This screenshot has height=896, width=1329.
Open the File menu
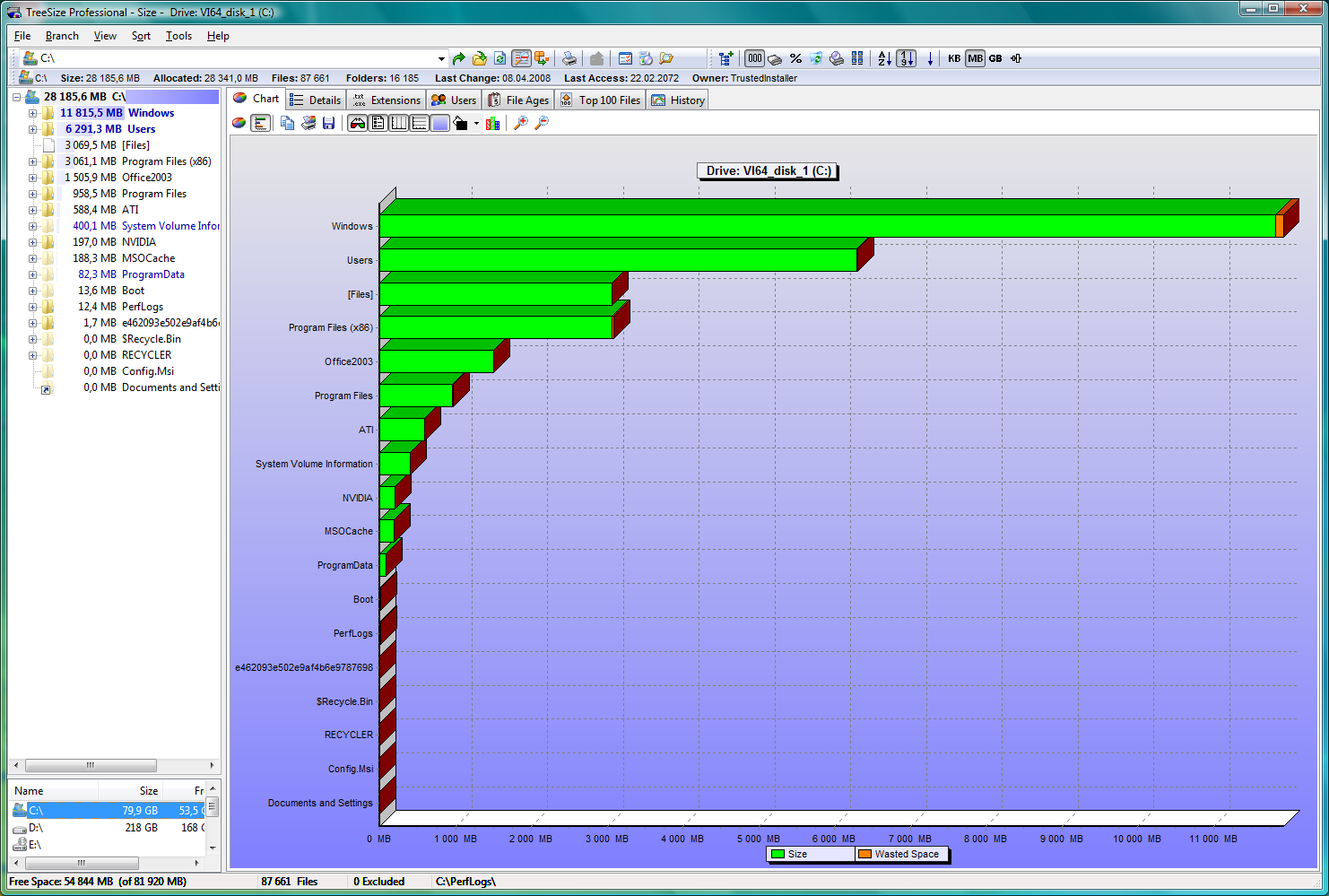click(22, 36)
